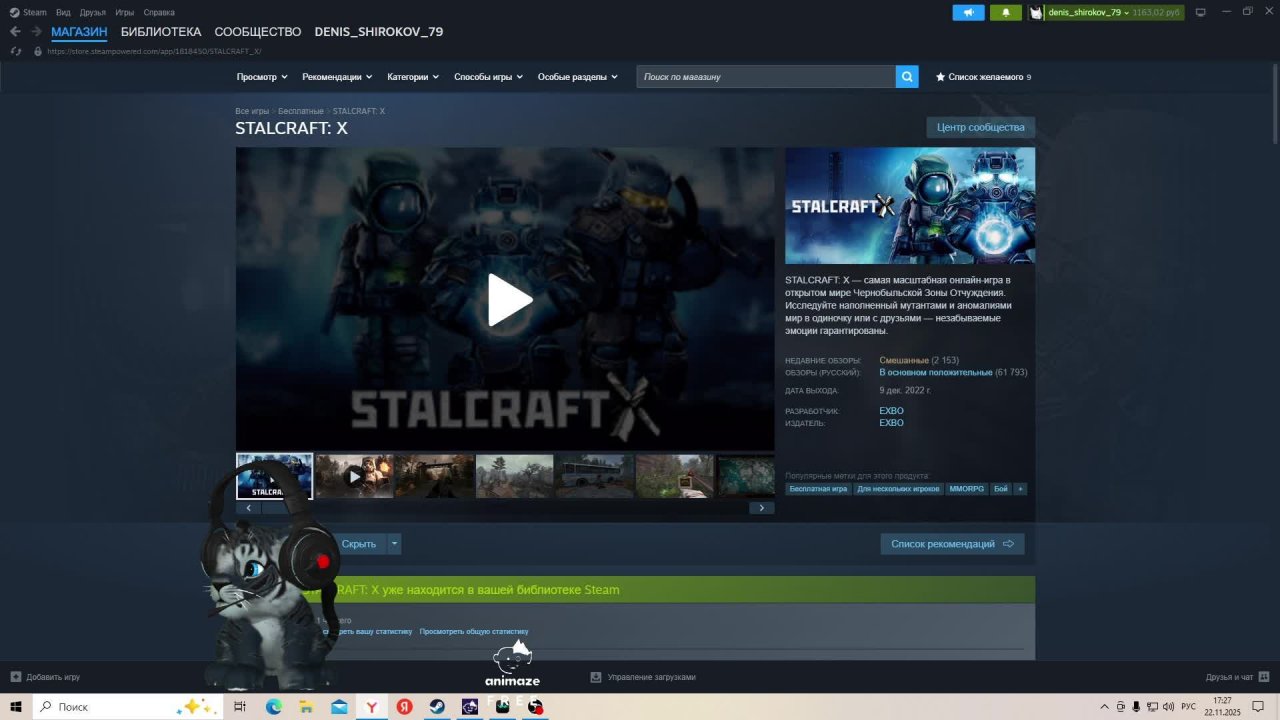
Task: Open the network tray icon
Action: (x=1153, y=707)
